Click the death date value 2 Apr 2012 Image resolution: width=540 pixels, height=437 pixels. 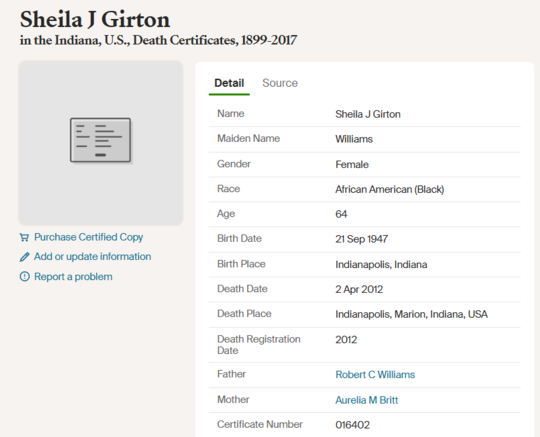click(359, 289)
